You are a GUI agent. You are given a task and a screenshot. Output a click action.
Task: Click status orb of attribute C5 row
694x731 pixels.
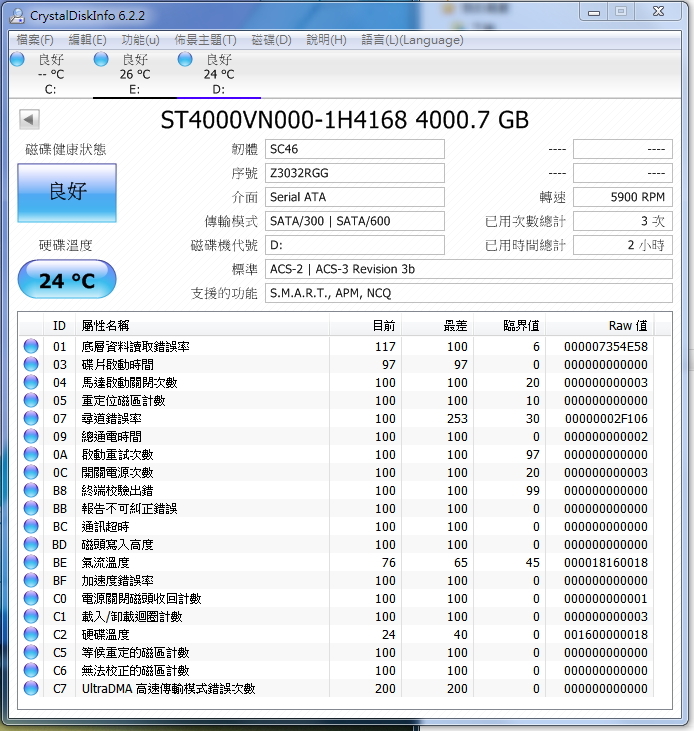point(31,653)
